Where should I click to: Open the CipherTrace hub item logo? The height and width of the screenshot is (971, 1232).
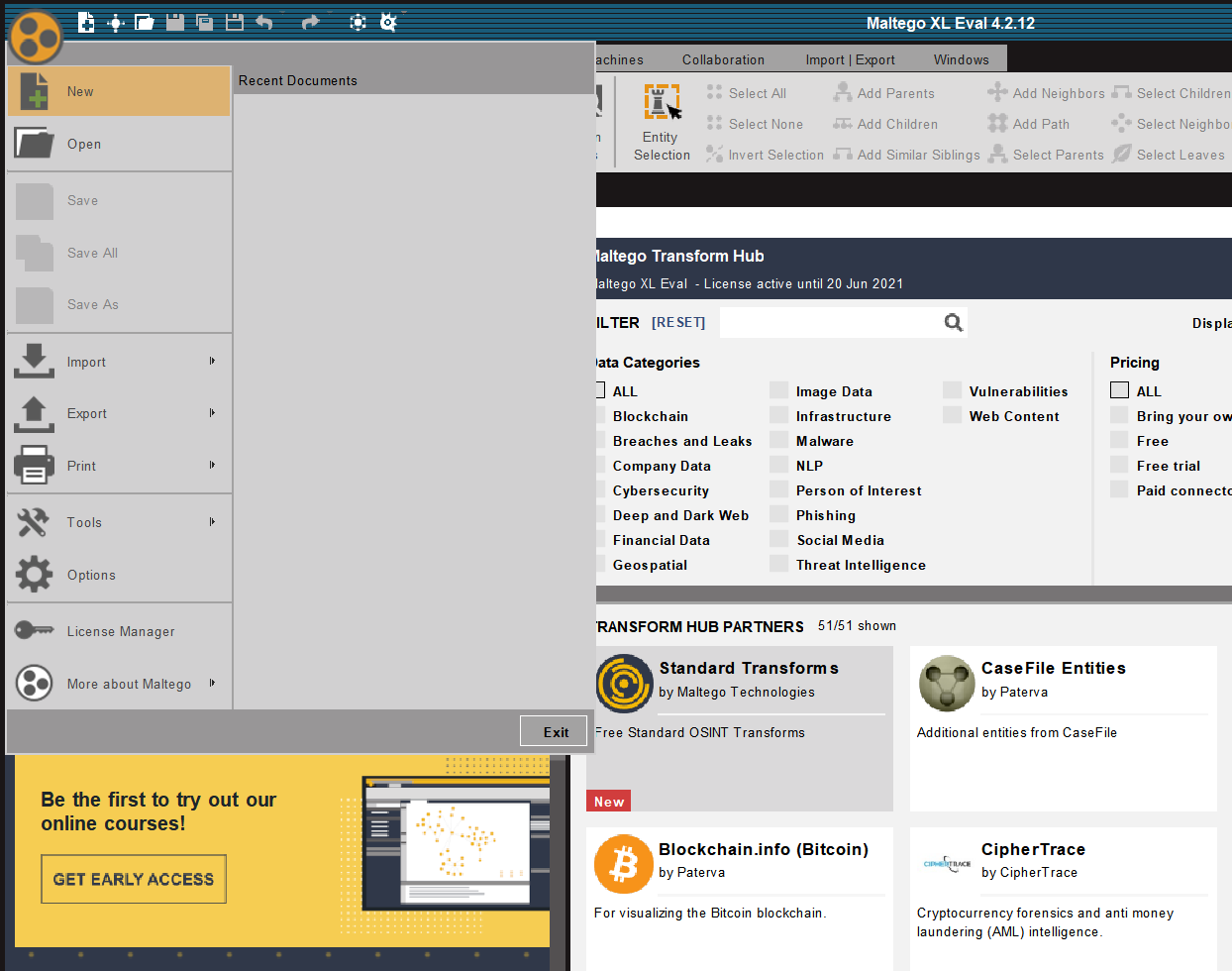coord(947,863)
